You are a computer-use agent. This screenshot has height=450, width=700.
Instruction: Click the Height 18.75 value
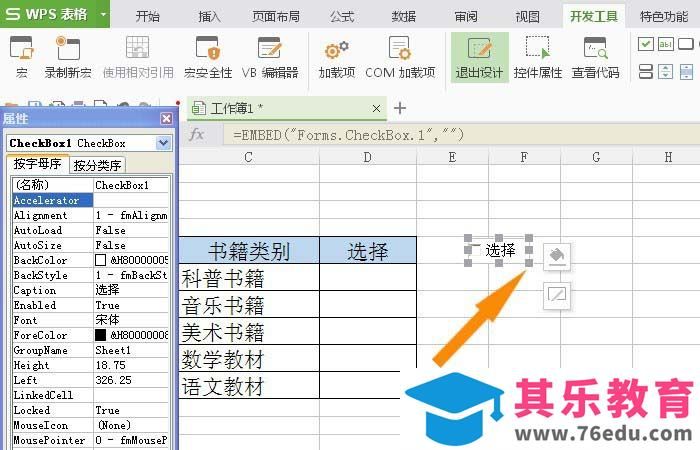(x=131, y=365)
